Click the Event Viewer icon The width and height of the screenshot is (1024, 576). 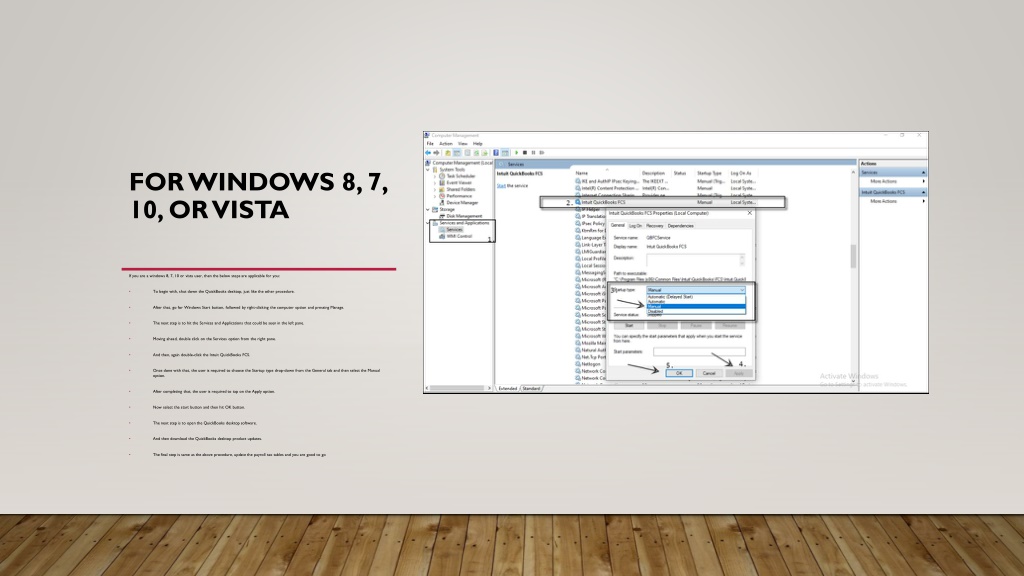tap(442, 183)
